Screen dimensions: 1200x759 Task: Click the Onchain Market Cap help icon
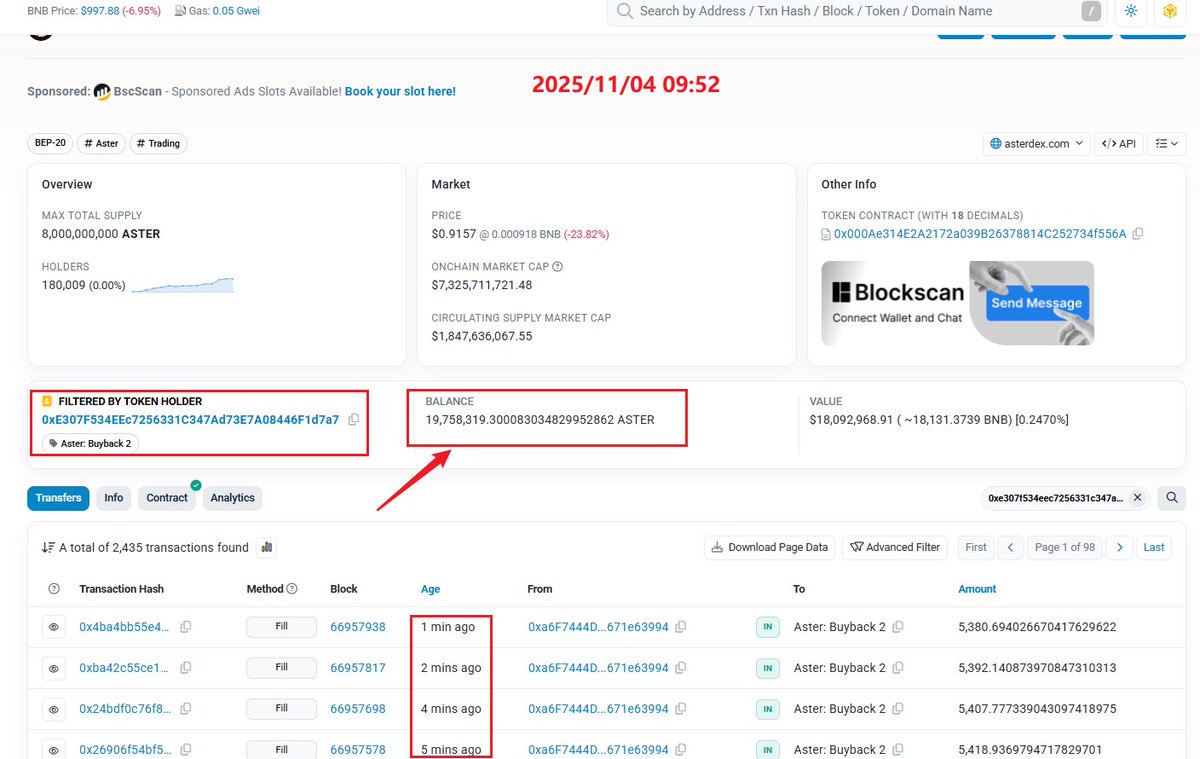(557, 267)
